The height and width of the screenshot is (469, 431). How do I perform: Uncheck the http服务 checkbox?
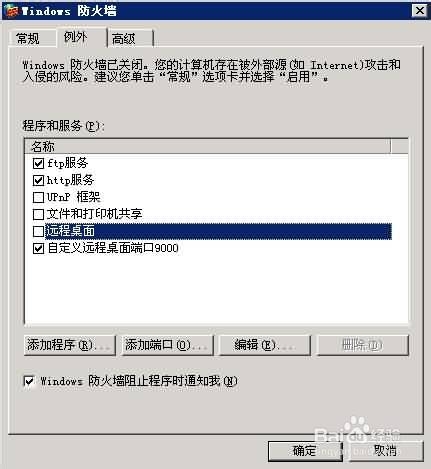coord(38,180)
